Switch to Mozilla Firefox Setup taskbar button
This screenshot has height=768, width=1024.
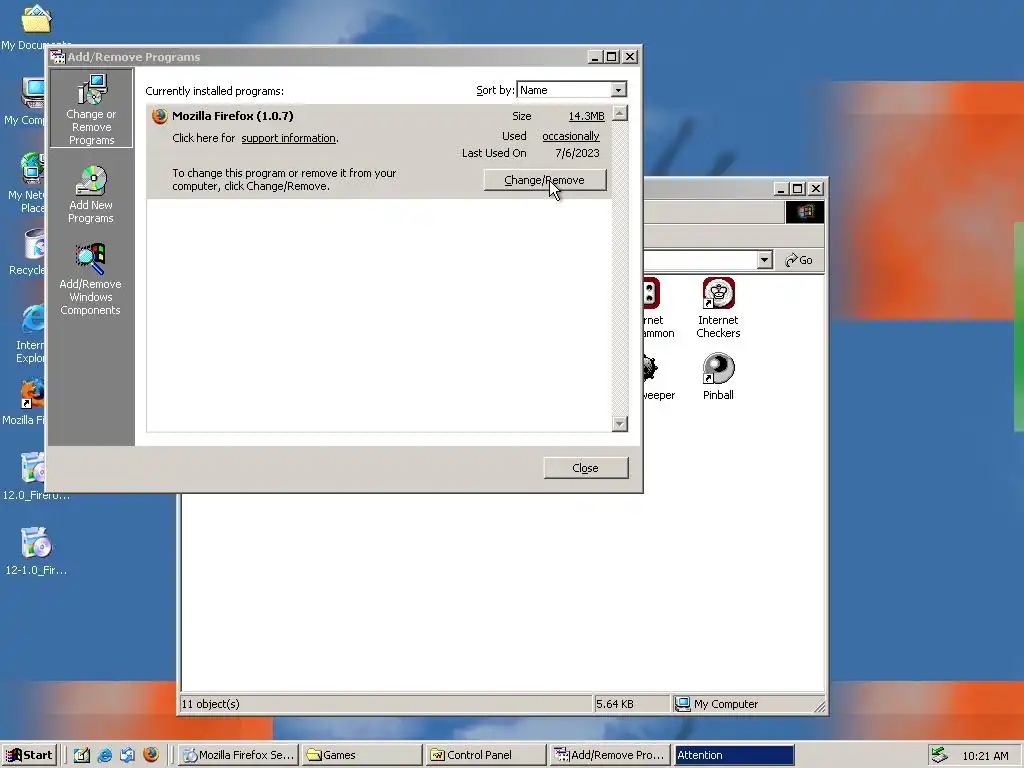[x=238, y=755]
